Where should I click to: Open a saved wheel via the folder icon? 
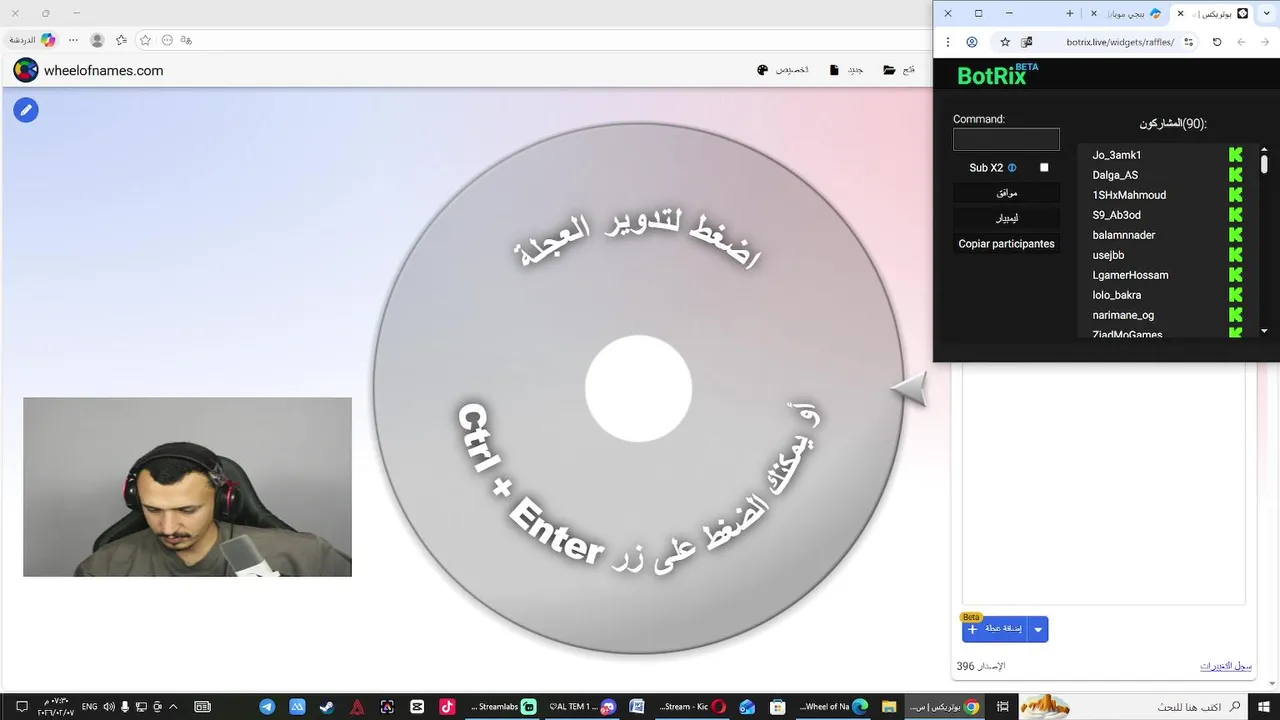point(899,70)
